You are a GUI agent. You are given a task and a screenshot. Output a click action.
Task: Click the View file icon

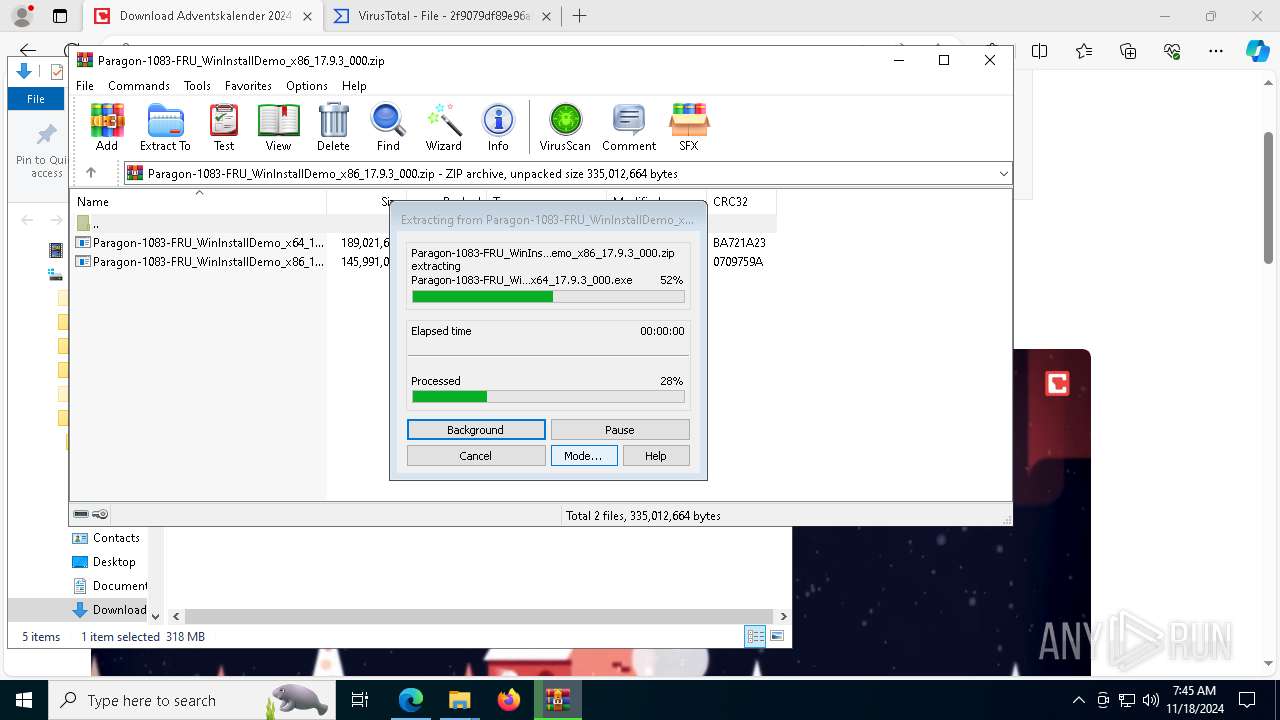coord(278,127)
